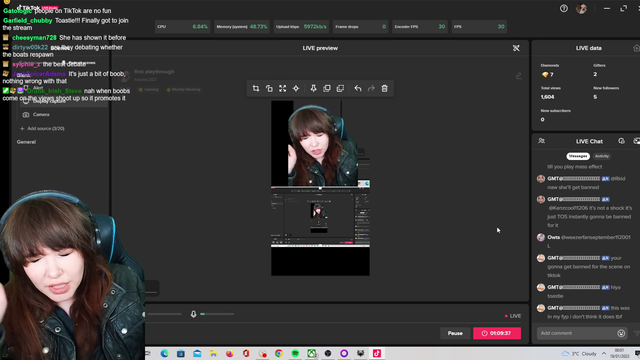This screenshot has width=640, height=360.
Task: Click the Encoder FPS stat
Action: (x=420, y=27)
